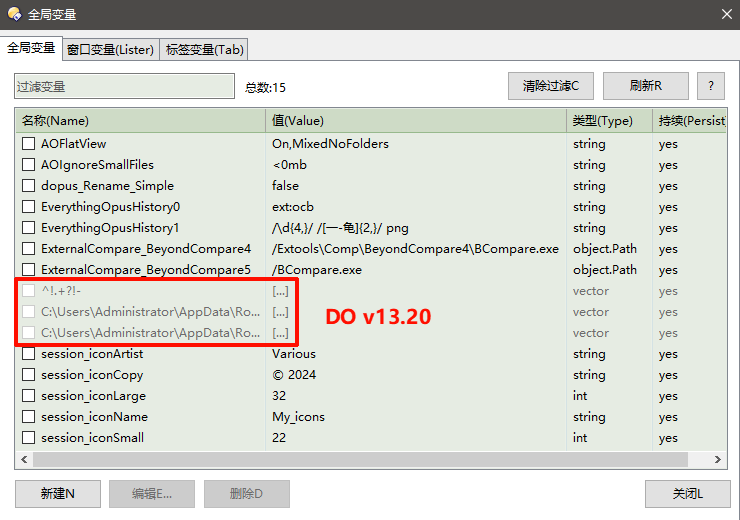
Task: Switch to the 窗口变量(Lister) tab
Action: [x=110, y=49]
